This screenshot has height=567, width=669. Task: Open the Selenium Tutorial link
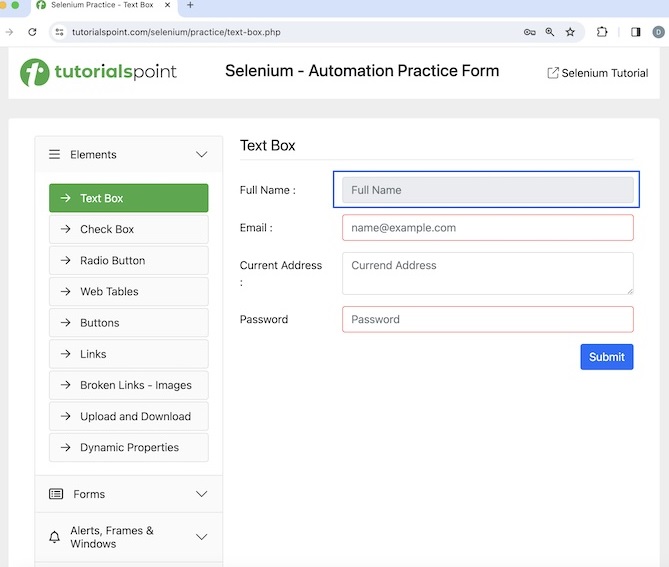click(597, 73)
